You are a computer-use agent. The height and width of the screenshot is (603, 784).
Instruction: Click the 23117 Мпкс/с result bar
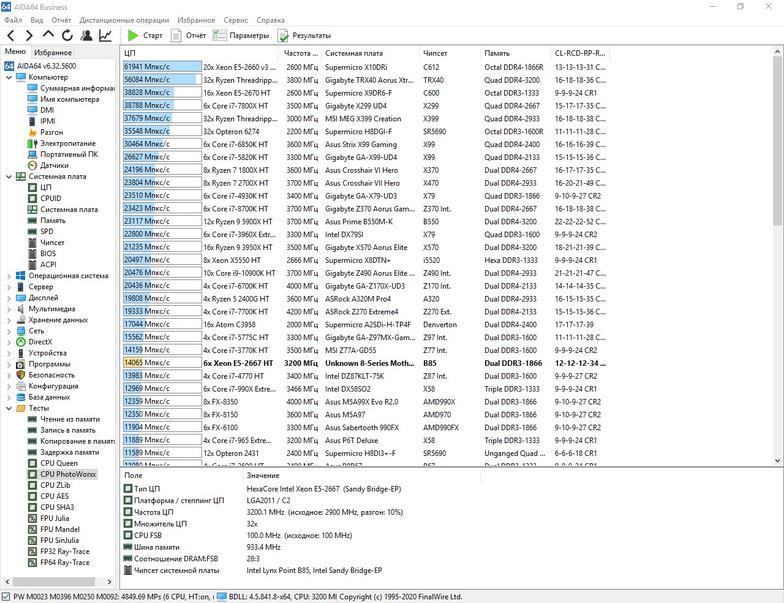point(162,221)
